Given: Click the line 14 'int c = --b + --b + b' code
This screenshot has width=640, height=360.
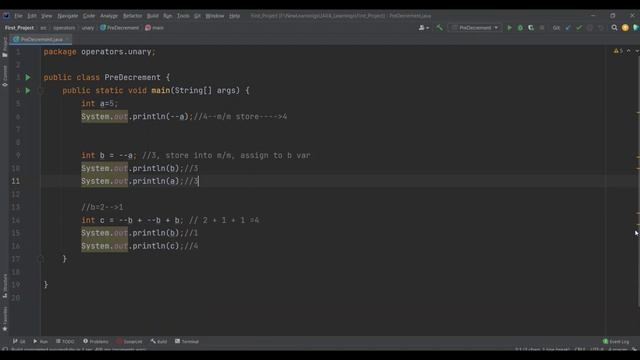Looking at the screenshot, I should (x=132, y=220).
